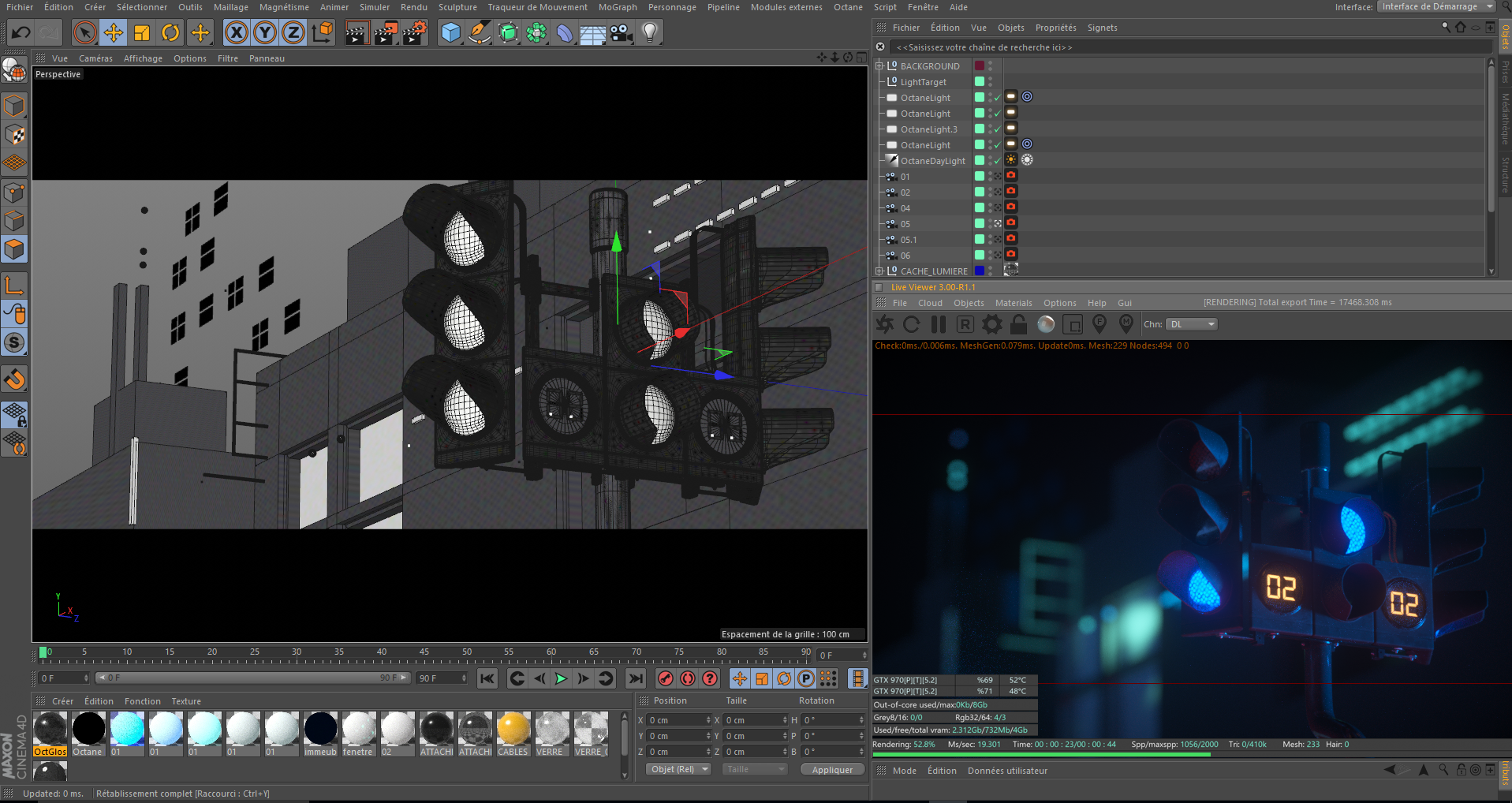Click the Appliquer button
The width and height of the screenshot is (1512, 803).
click(832, 769)
